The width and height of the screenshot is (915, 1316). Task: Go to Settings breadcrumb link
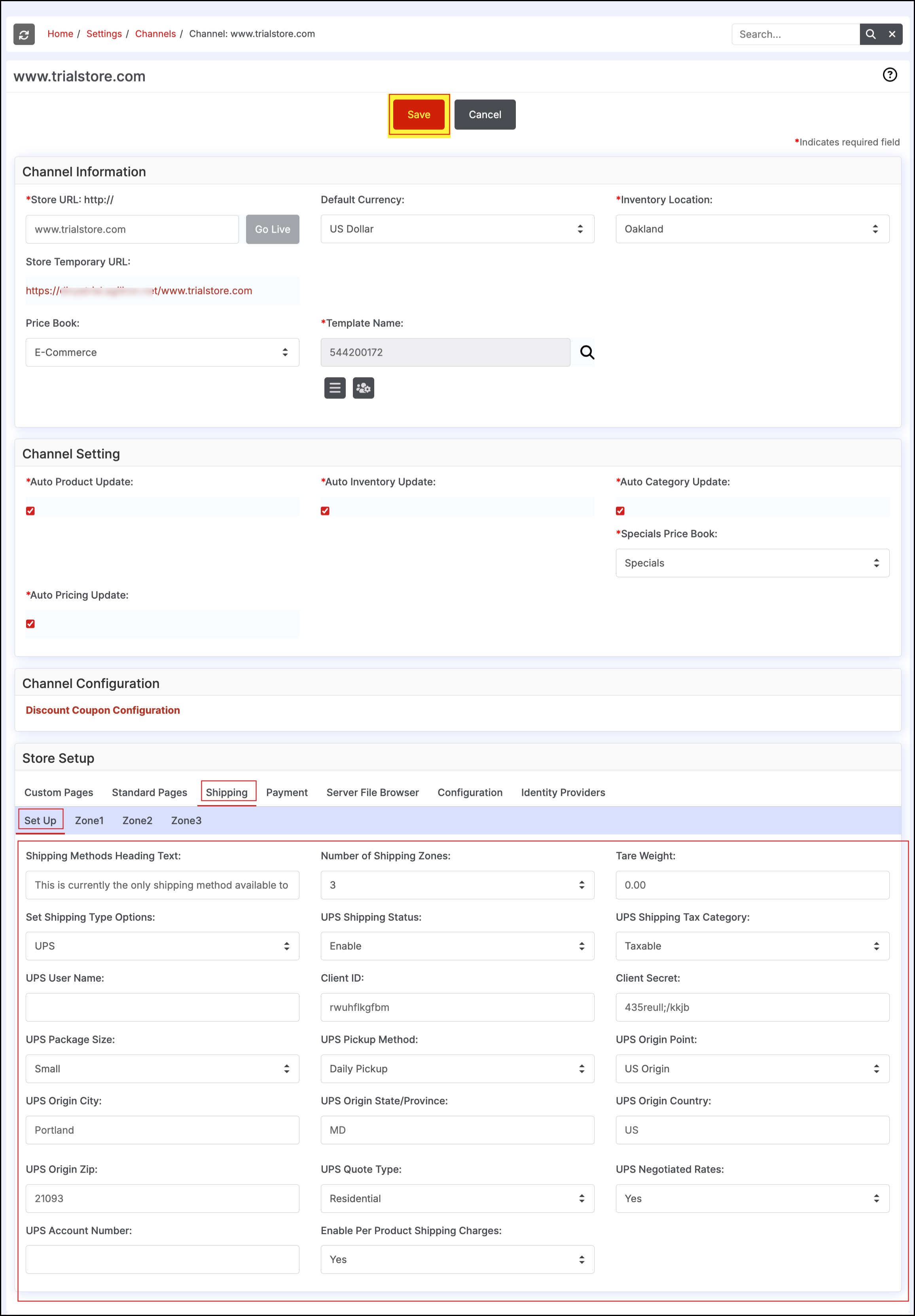point(104,34)
